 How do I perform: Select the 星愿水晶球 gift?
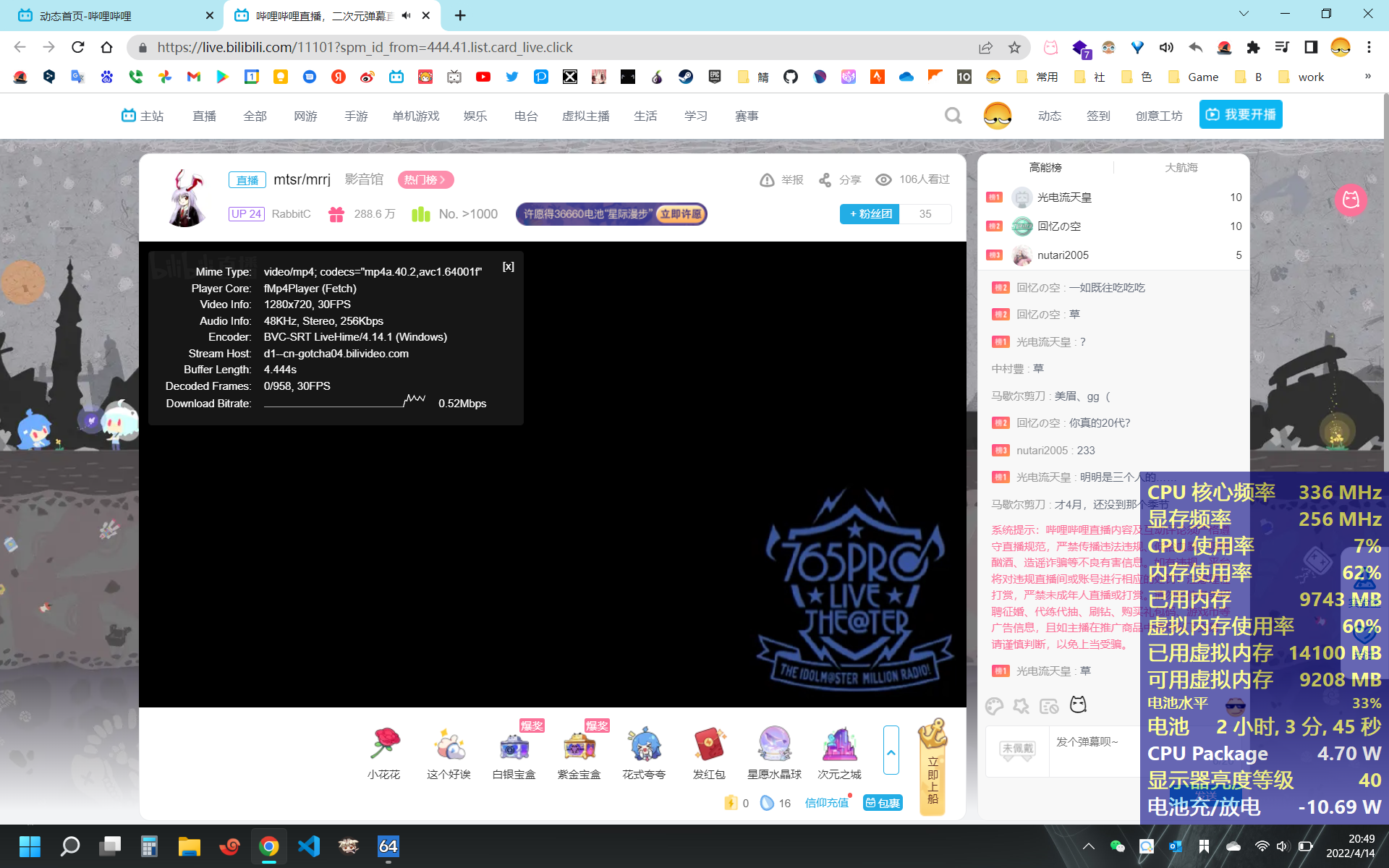[x=774, y=754]
